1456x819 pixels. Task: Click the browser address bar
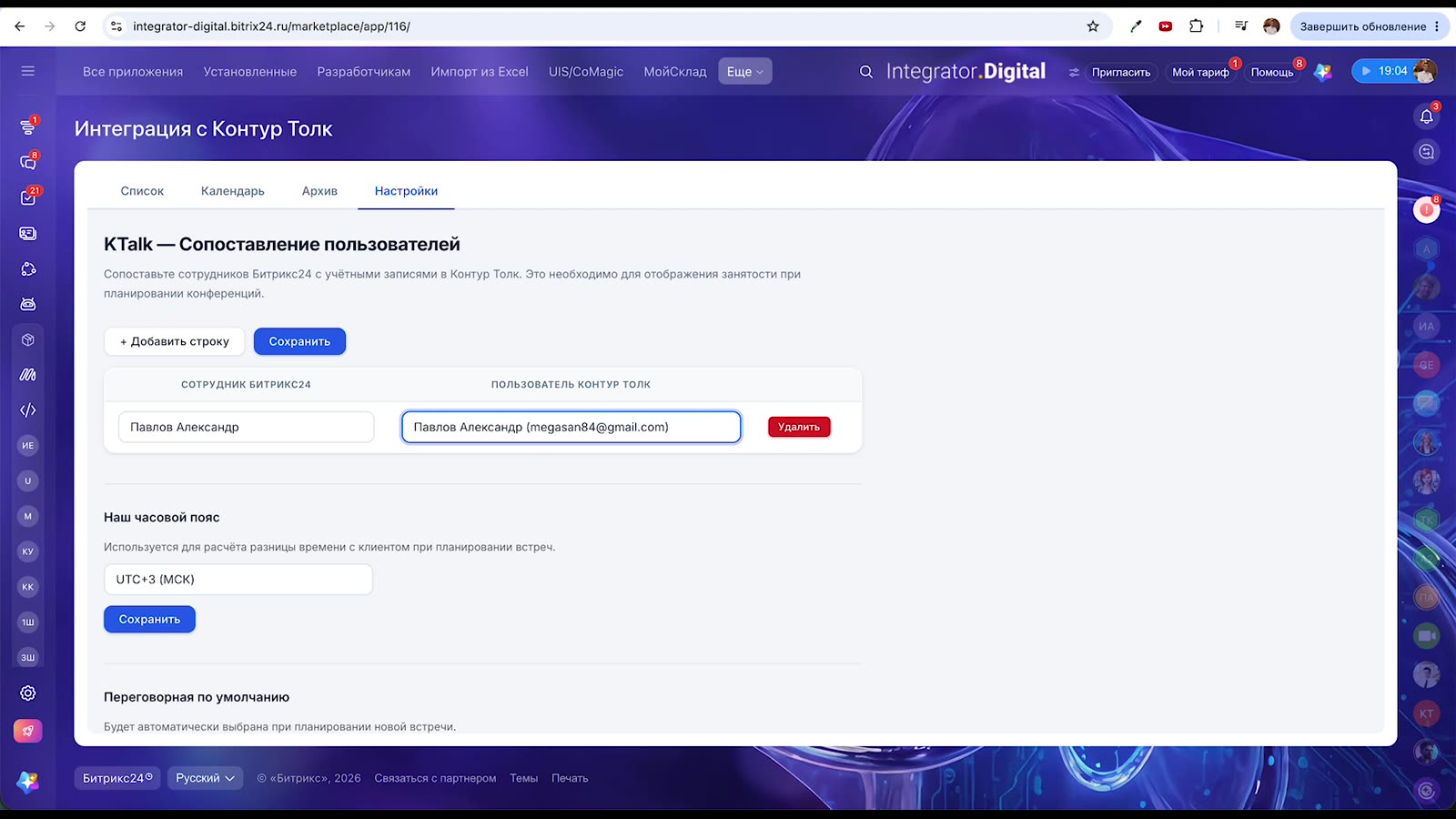tap(601, 26)
